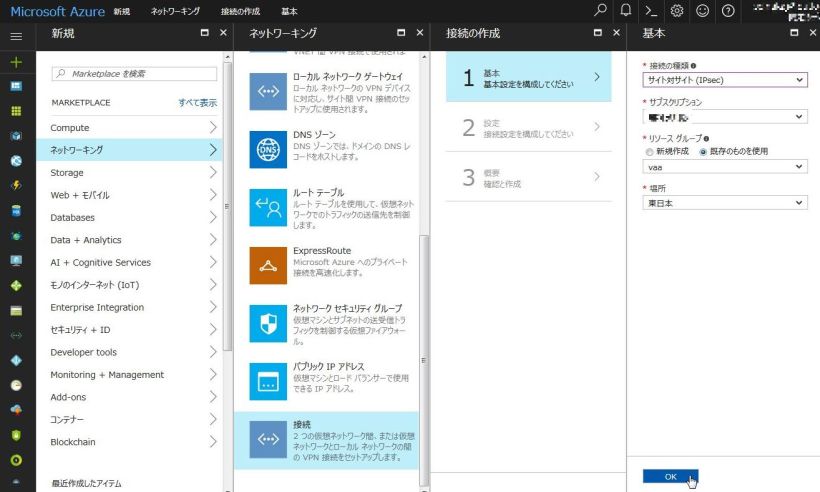Click the green plus New icon
This screenshot has width=820, height=492.
coord(16,62)
